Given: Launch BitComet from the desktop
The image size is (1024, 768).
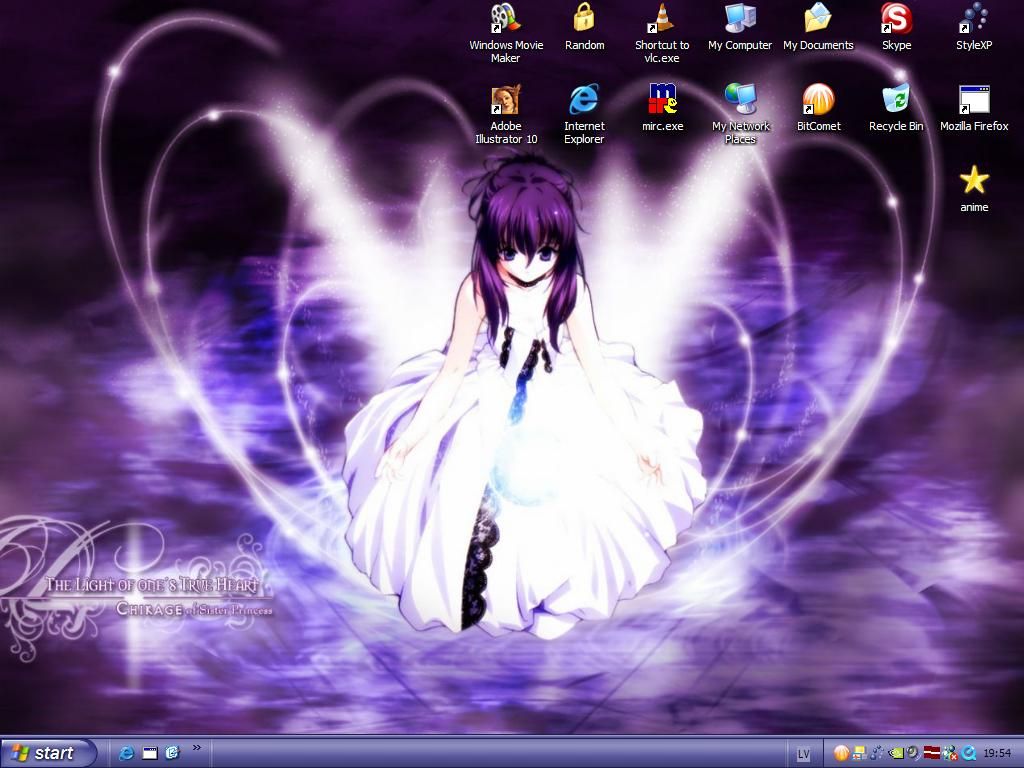Looking at the screenshot, I should click(818, 108).
